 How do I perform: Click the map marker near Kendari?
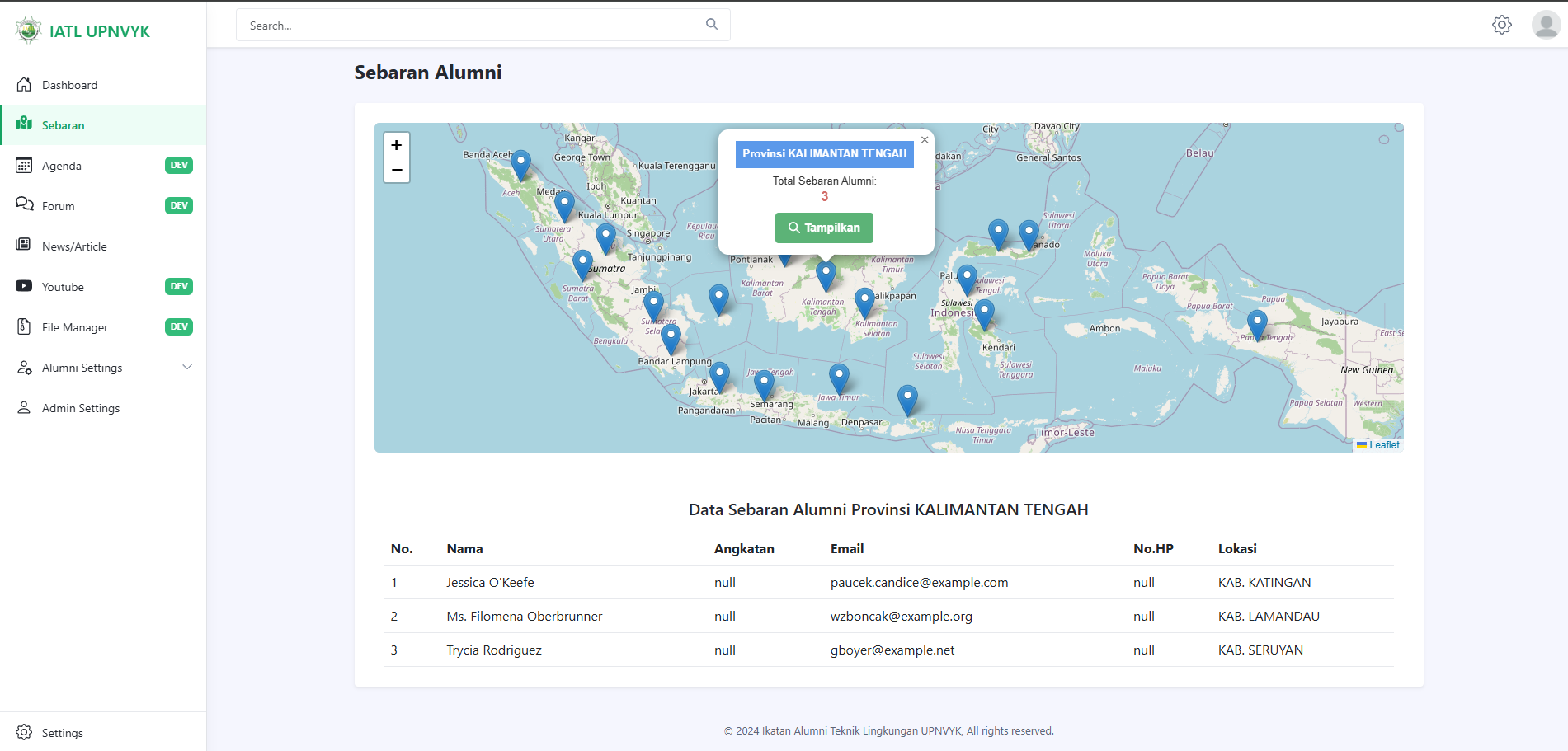(985, 315)
